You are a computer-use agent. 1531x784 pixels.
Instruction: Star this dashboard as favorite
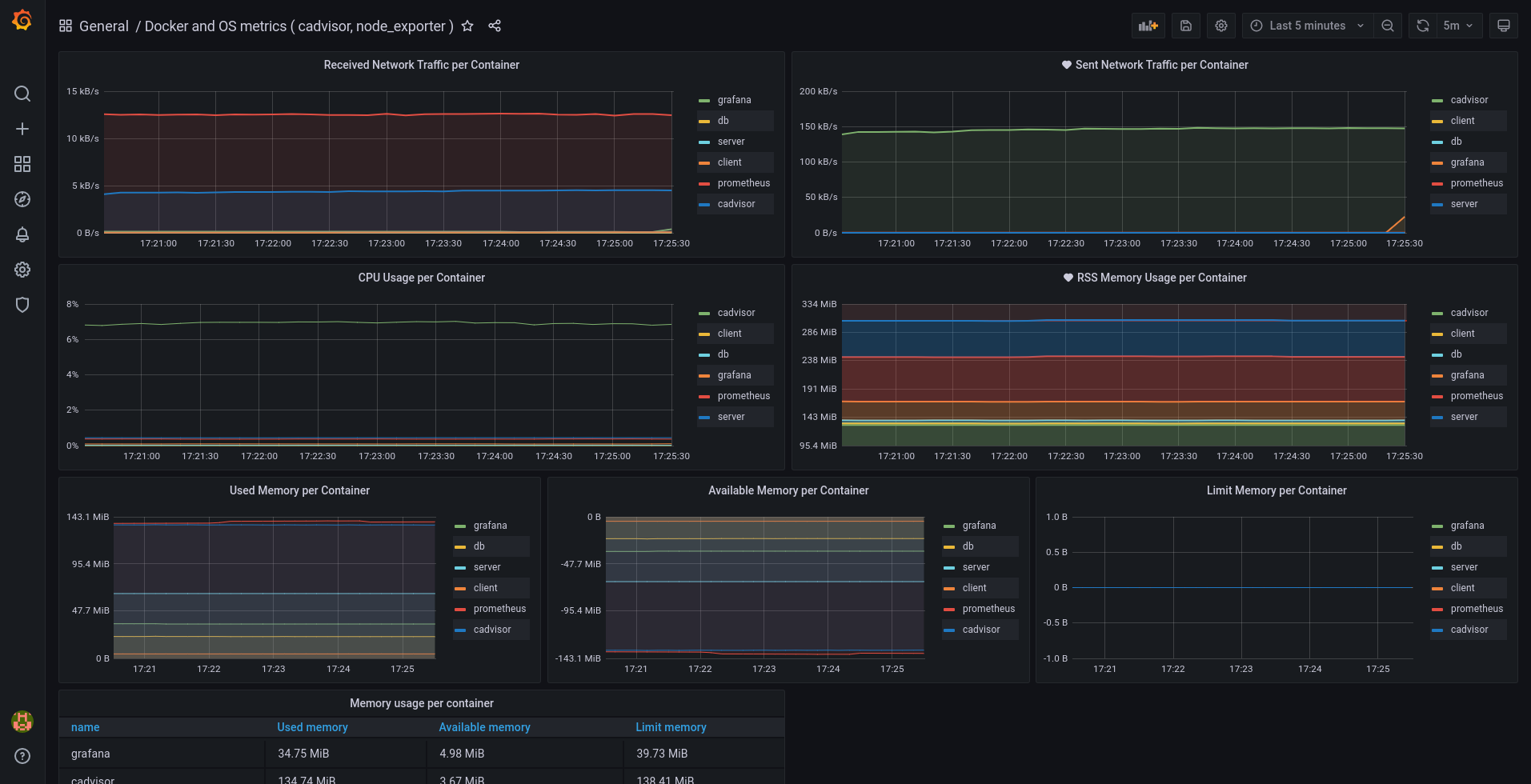tap(467, 26)
